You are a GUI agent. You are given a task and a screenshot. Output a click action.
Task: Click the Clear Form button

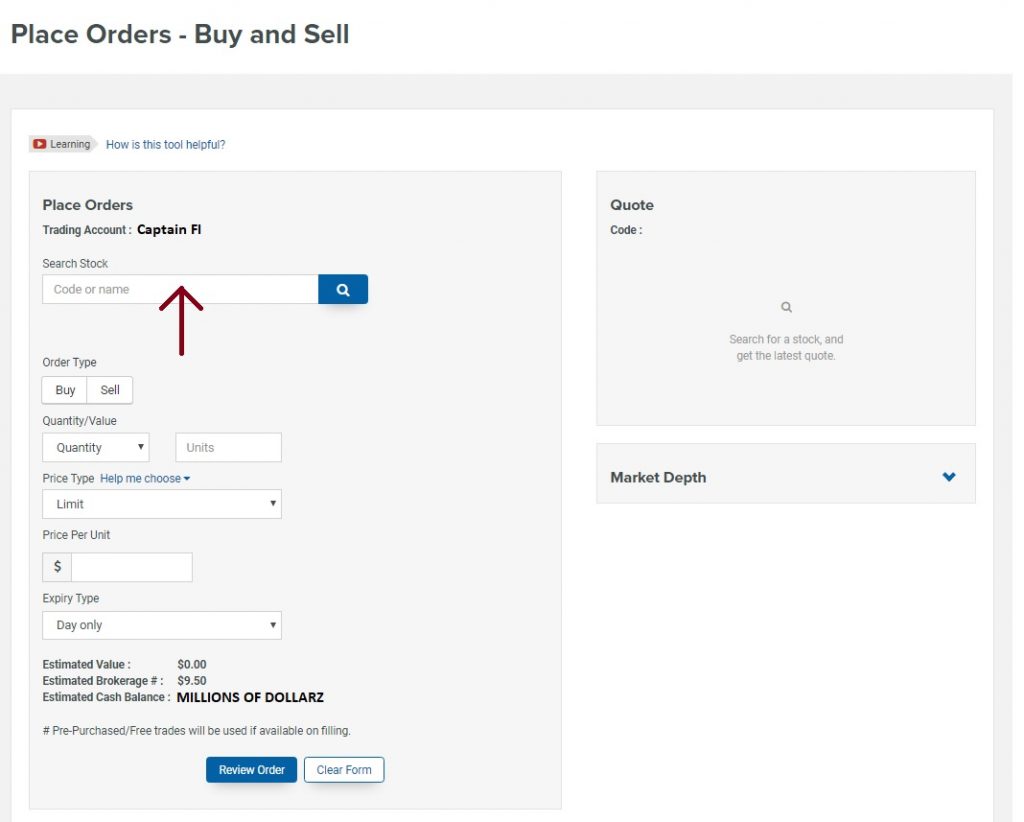pos(344,770)
